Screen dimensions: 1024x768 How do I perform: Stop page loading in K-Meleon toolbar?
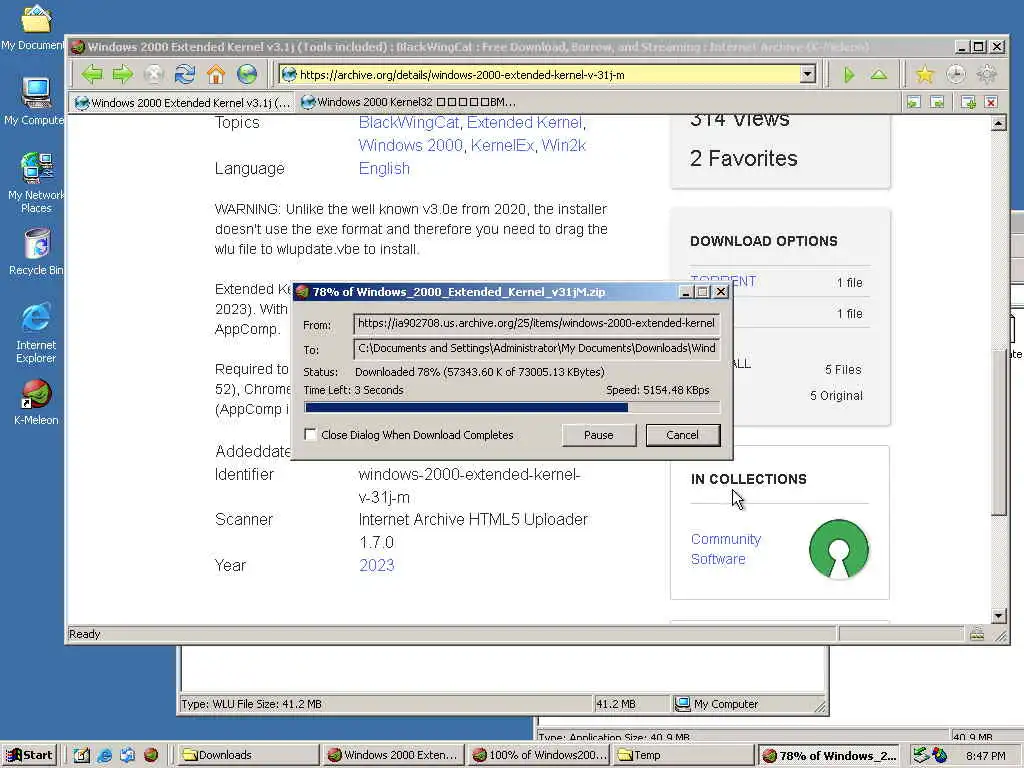[x=153, y=74]
